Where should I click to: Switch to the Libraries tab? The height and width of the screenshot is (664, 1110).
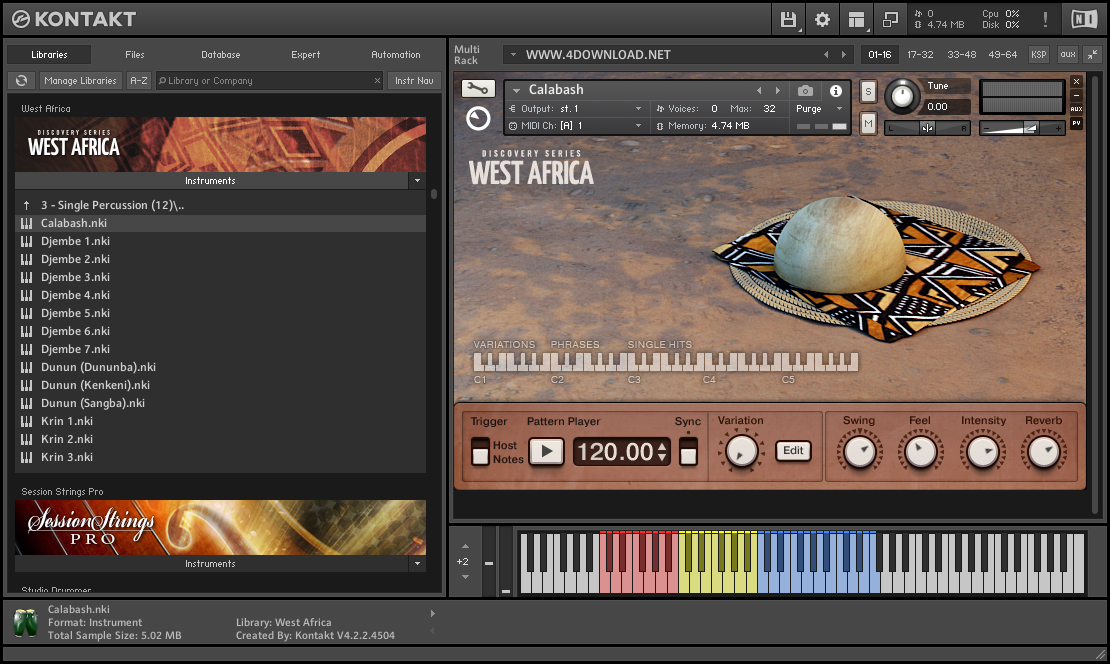pos(49,55)
